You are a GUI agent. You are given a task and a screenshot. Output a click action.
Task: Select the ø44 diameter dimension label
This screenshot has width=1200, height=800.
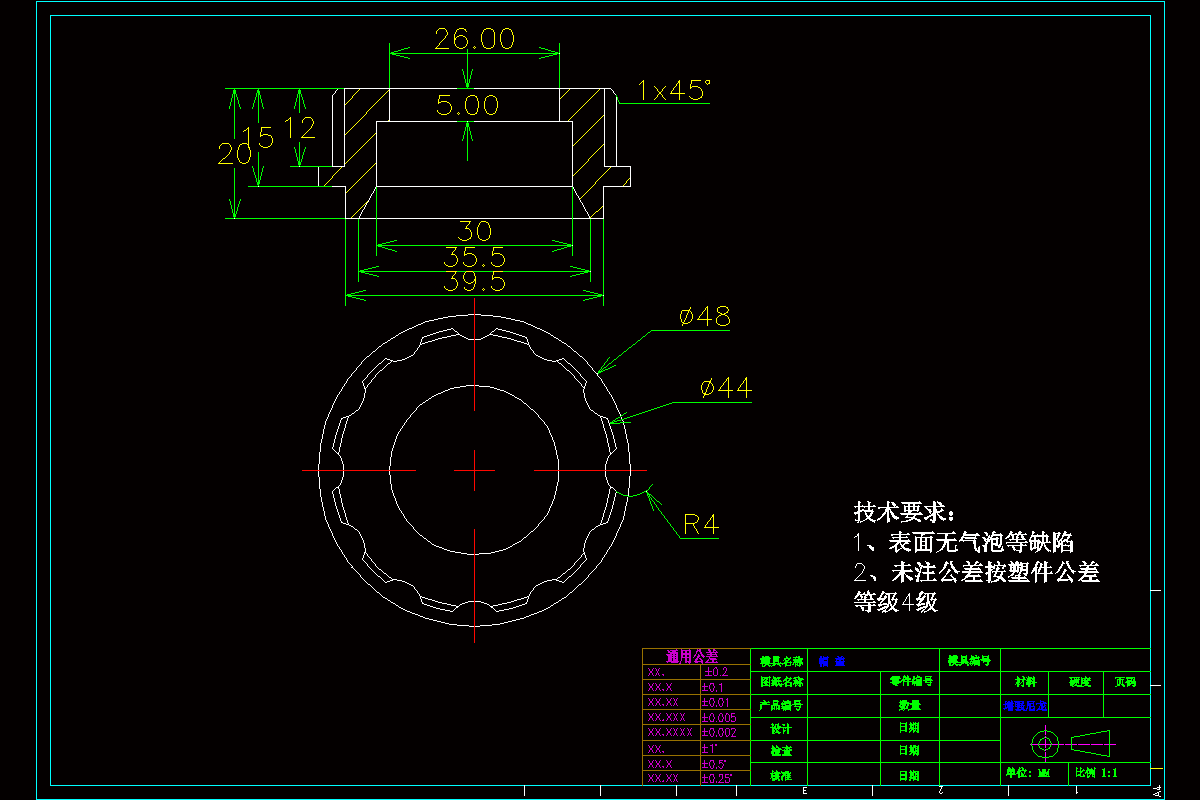(724, 389)
